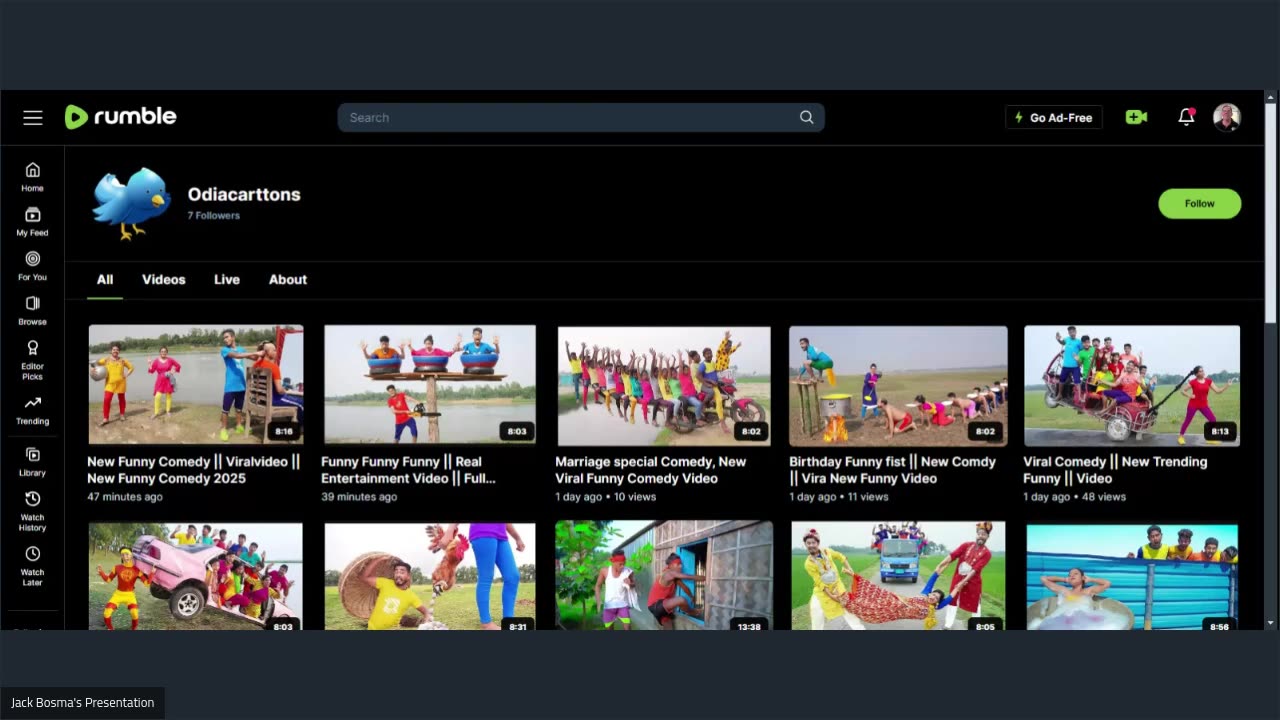Image resolution: width=1280 pixels, height=720 pixels.
Task: Click the page vertical scrollbar thumb
Action: click(x=1271, y=214)
